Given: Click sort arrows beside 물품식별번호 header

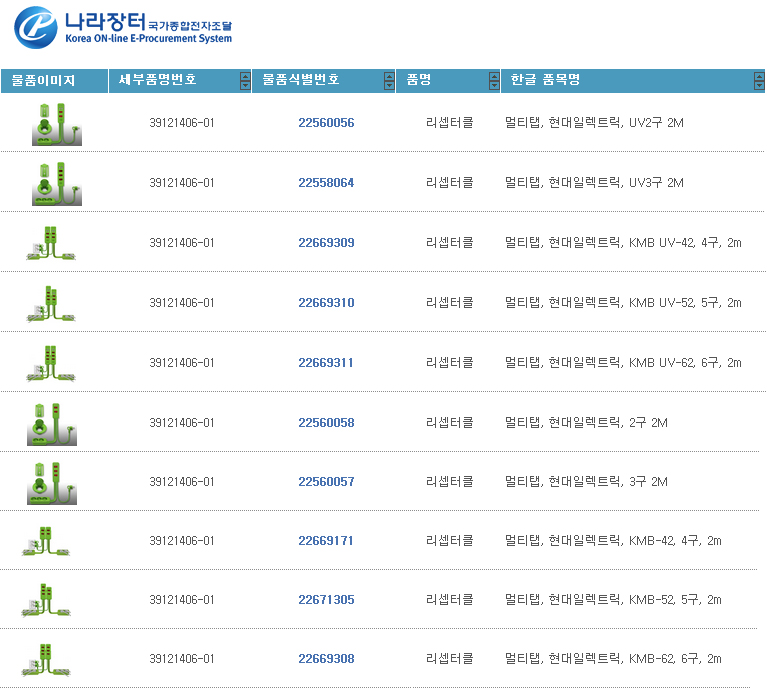Looking at the screenshot, I should [389, 81].
